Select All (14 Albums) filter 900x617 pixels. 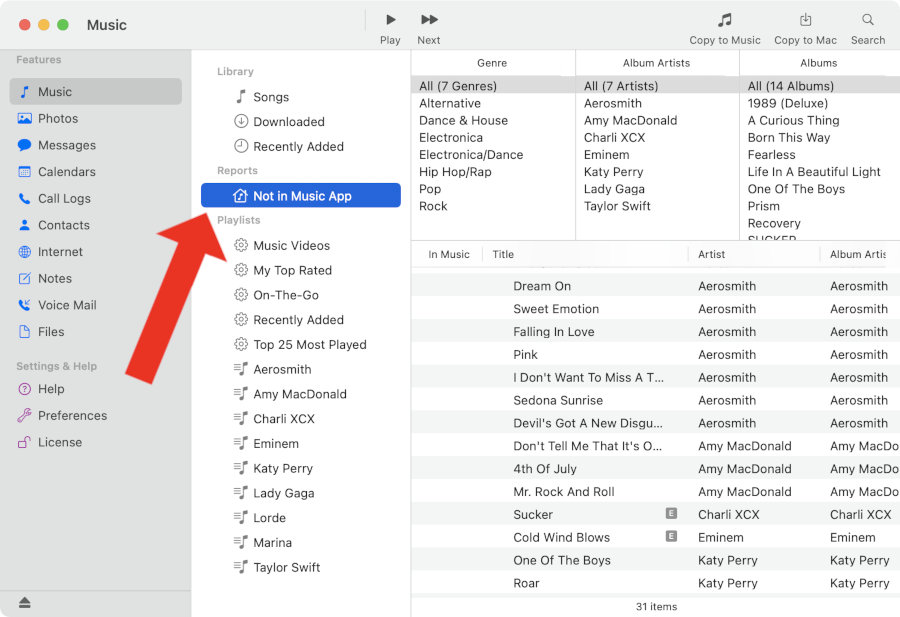(x=820, y=86)
